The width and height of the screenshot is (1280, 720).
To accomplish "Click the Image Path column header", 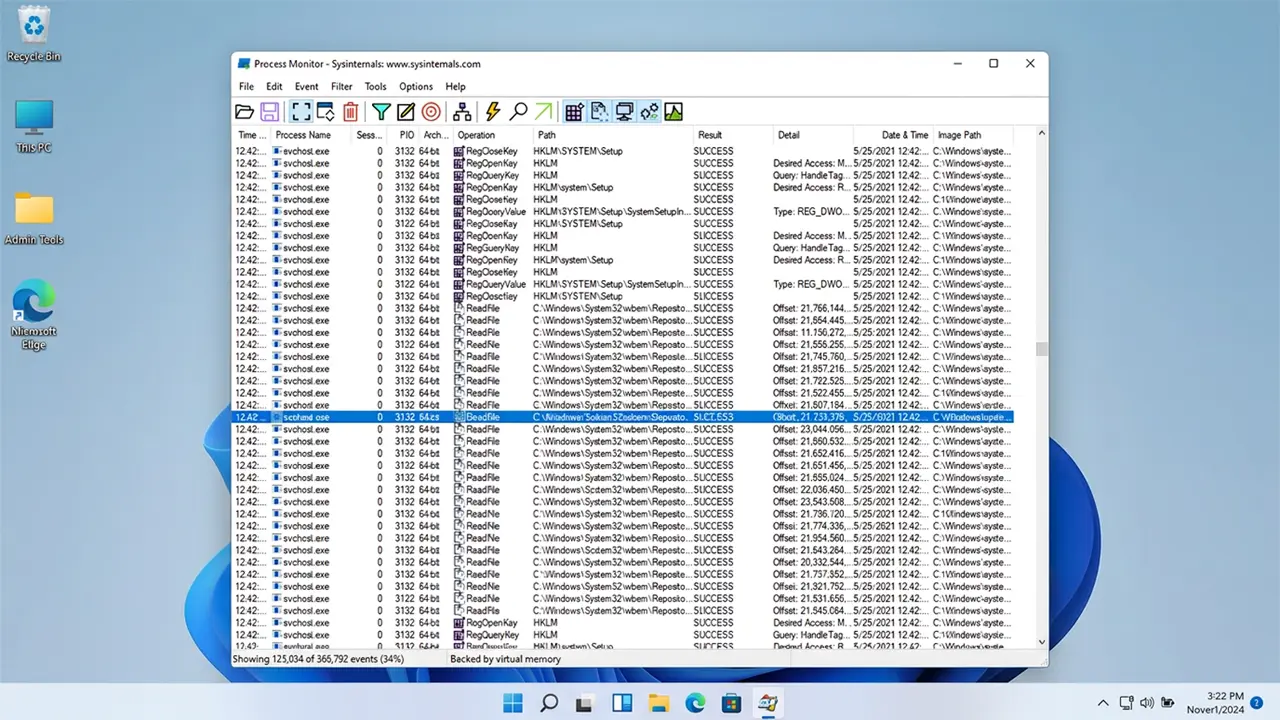I will click(x=973, y=135).
